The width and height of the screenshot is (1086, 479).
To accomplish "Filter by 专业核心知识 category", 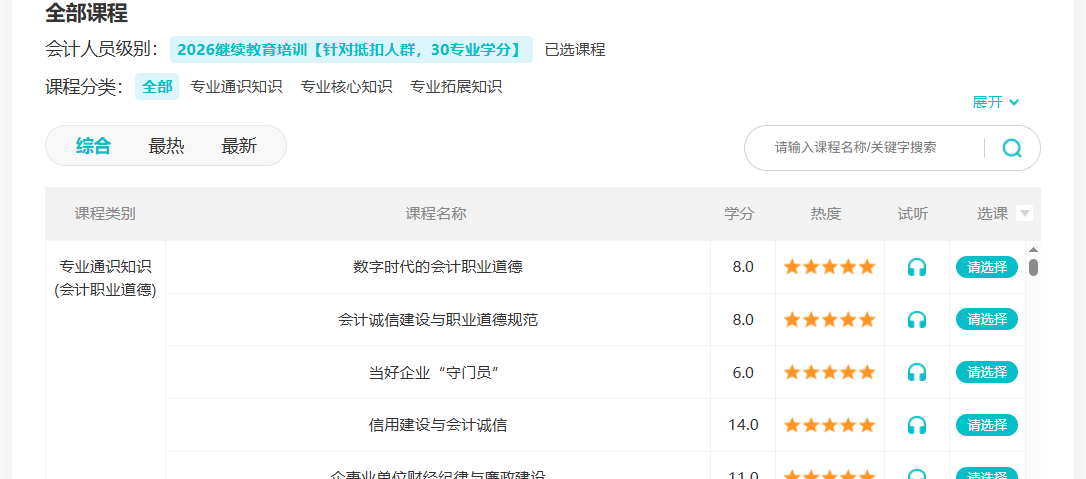I will click(x=346, y=87).
